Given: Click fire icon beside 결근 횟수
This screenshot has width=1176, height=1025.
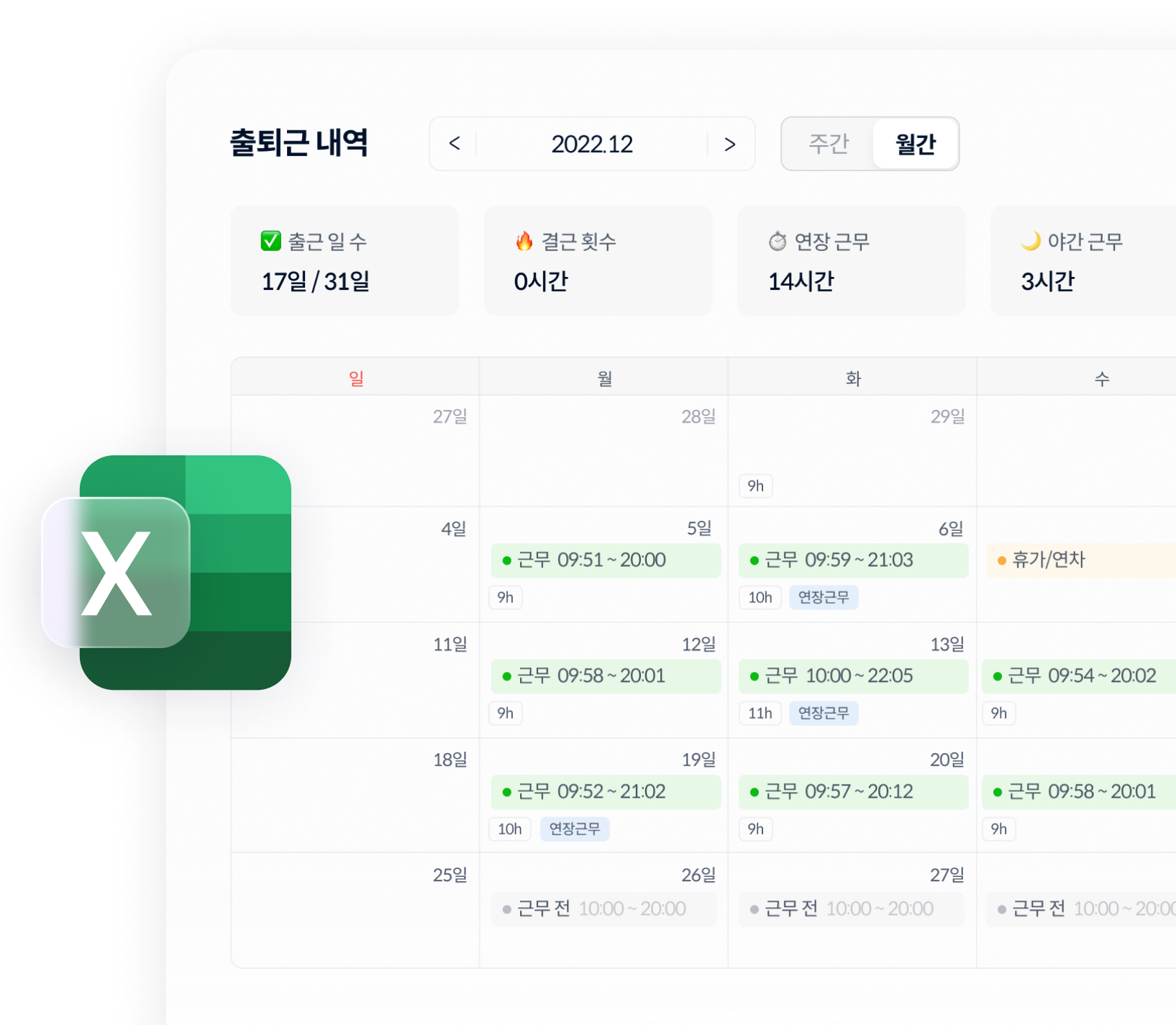Looking at the screenshot, I should [524, 241].
